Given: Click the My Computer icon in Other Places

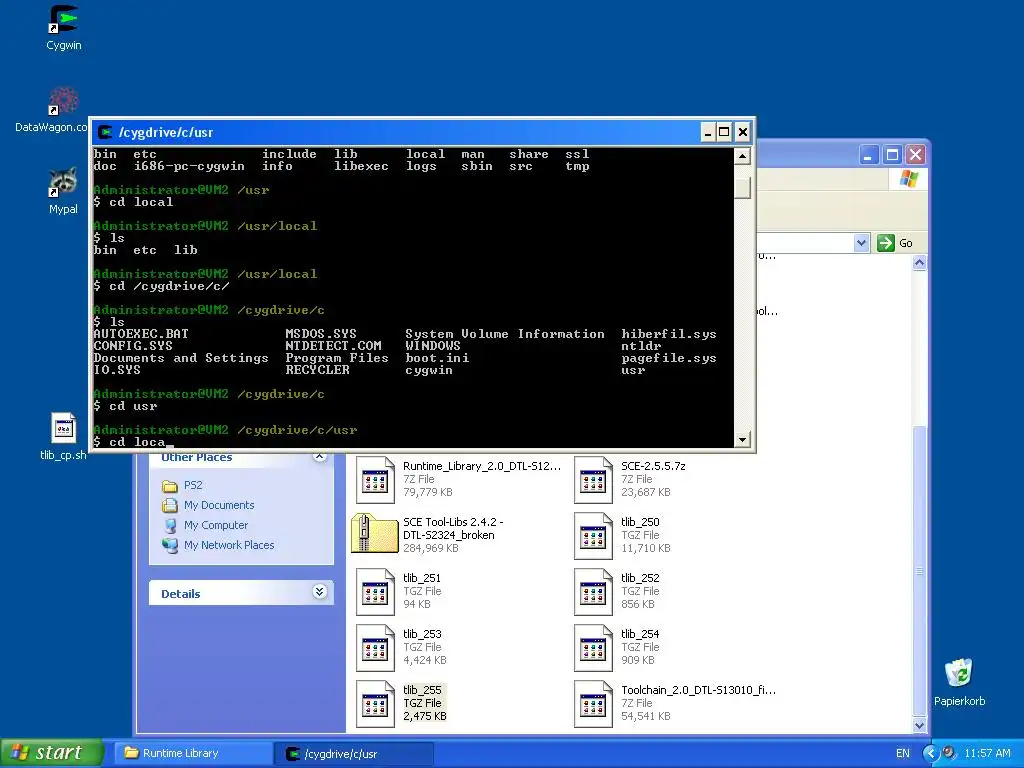Looking at the screenshot, I should [170, 526].
